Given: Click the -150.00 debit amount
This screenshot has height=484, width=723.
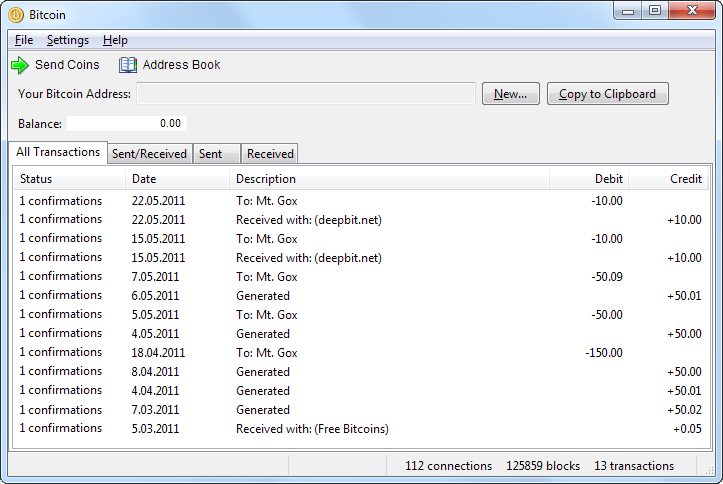Looking at the screenshot, I should click(604, 353).
